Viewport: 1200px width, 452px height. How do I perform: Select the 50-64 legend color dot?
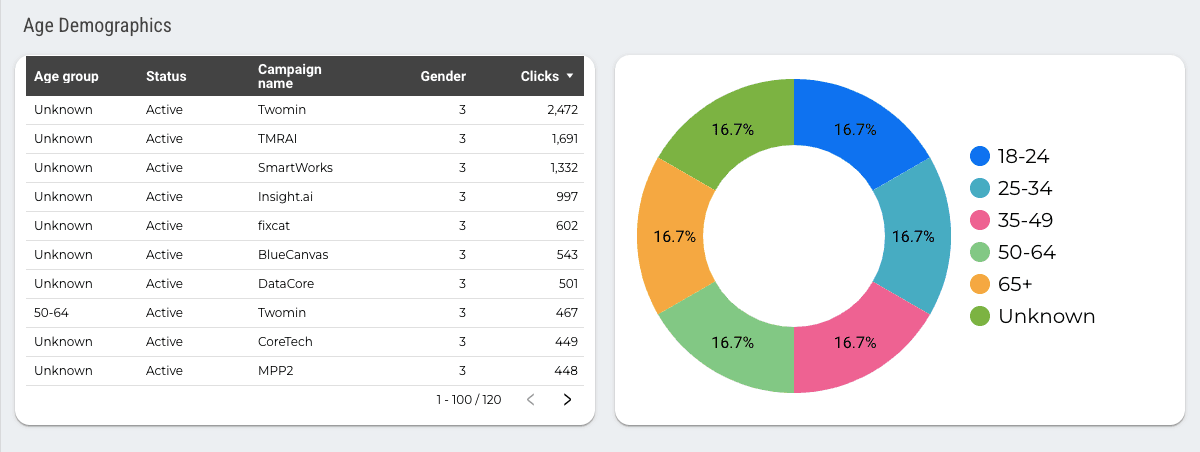click(x=980, y=252)
